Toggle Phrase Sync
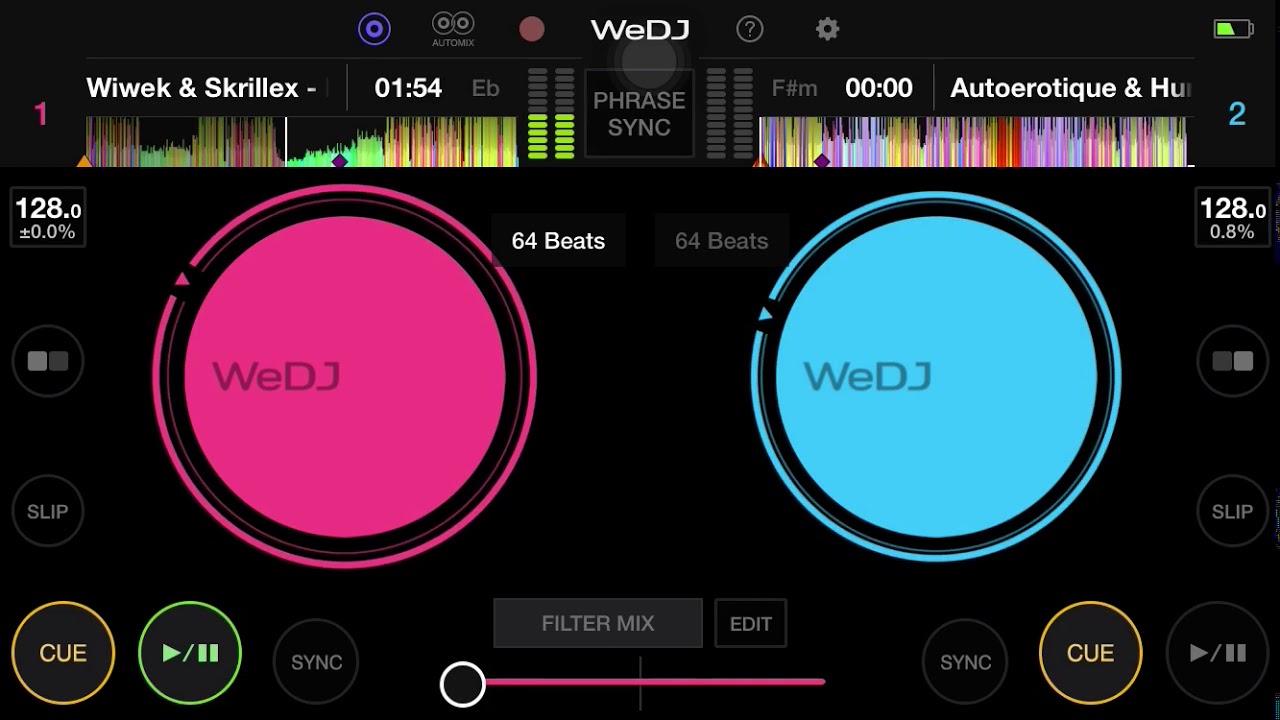 coord(639,114)
